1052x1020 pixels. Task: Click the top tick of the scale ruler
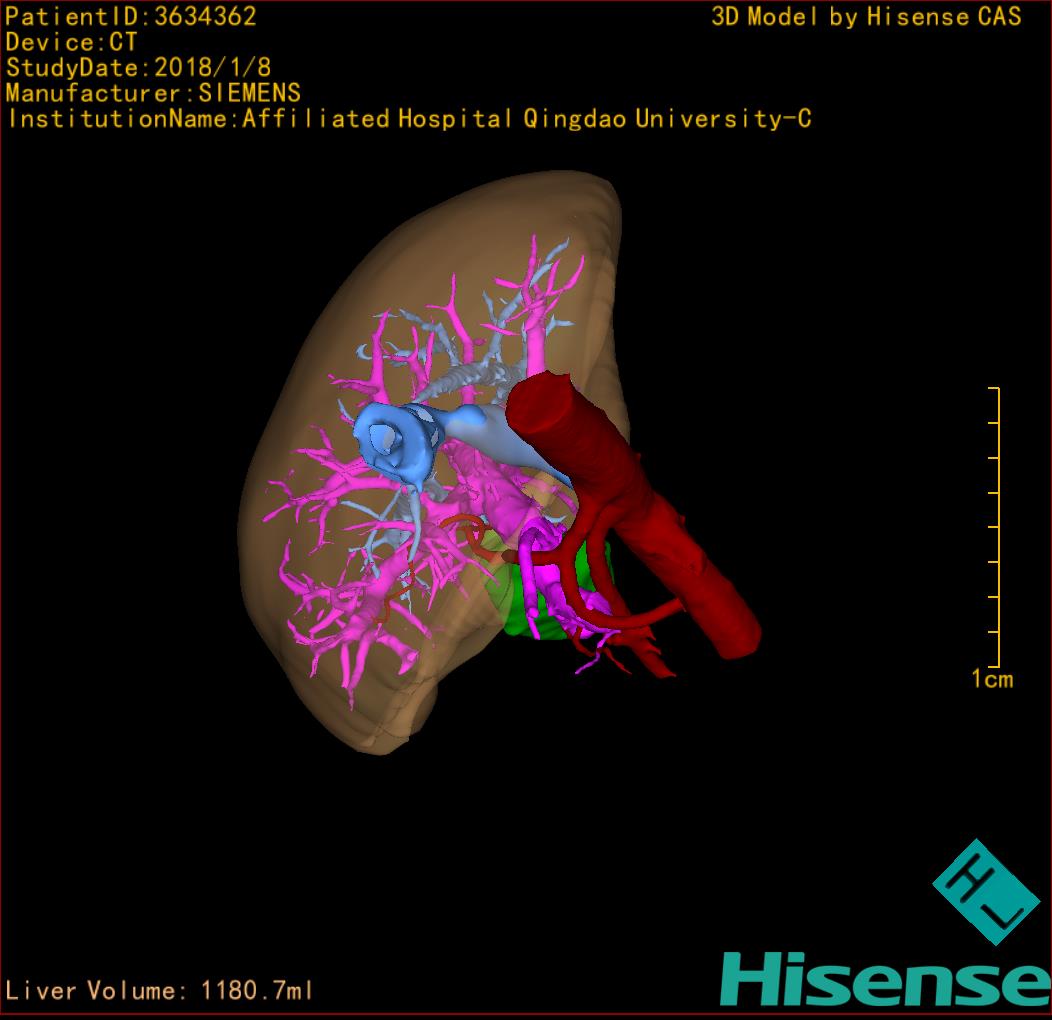click(x=993, y=388)
